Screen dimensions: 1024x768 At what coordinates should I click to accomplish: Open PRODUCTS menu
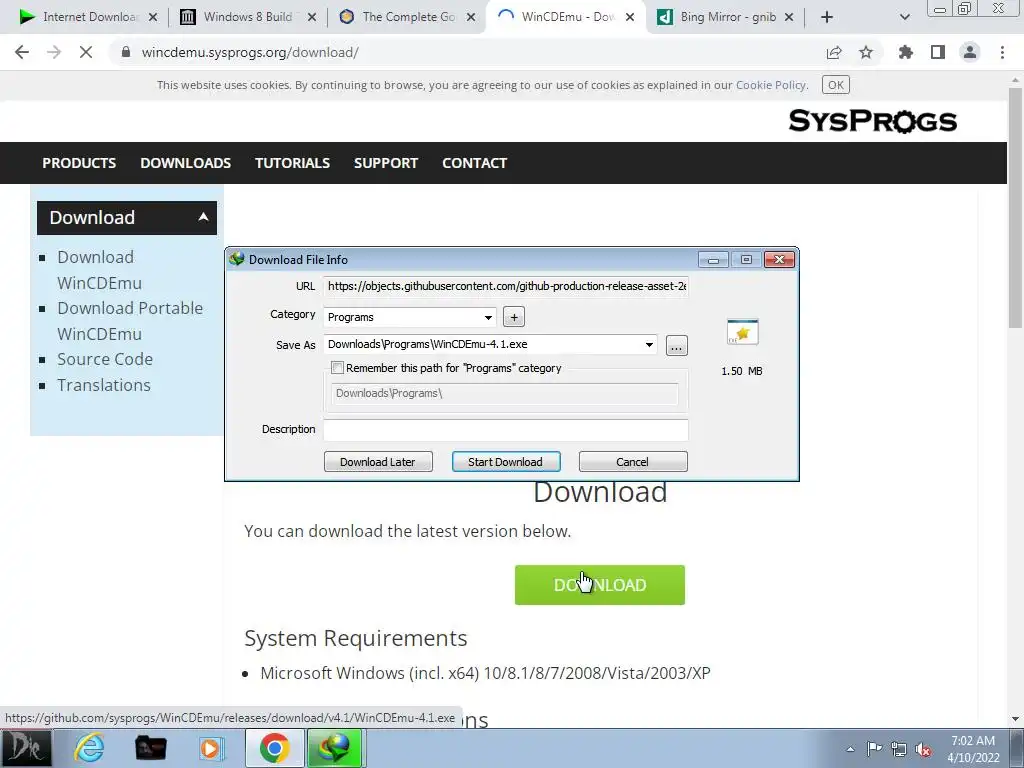(x=79, y=163)
